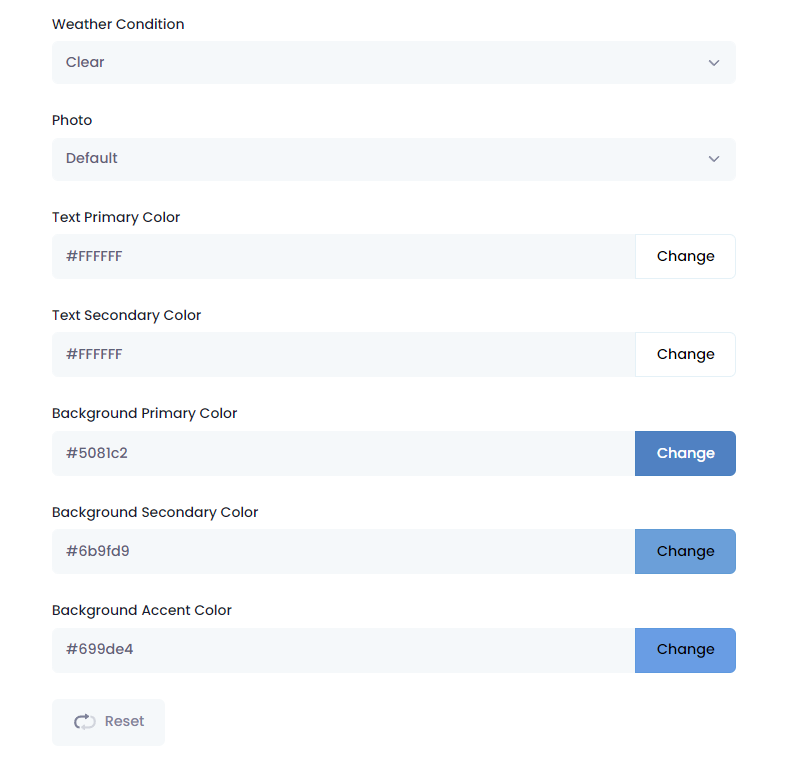Screen dimensions: 792x757
Task: Click the Background Secondary Color hex input
Action: [x=343, y=551]
